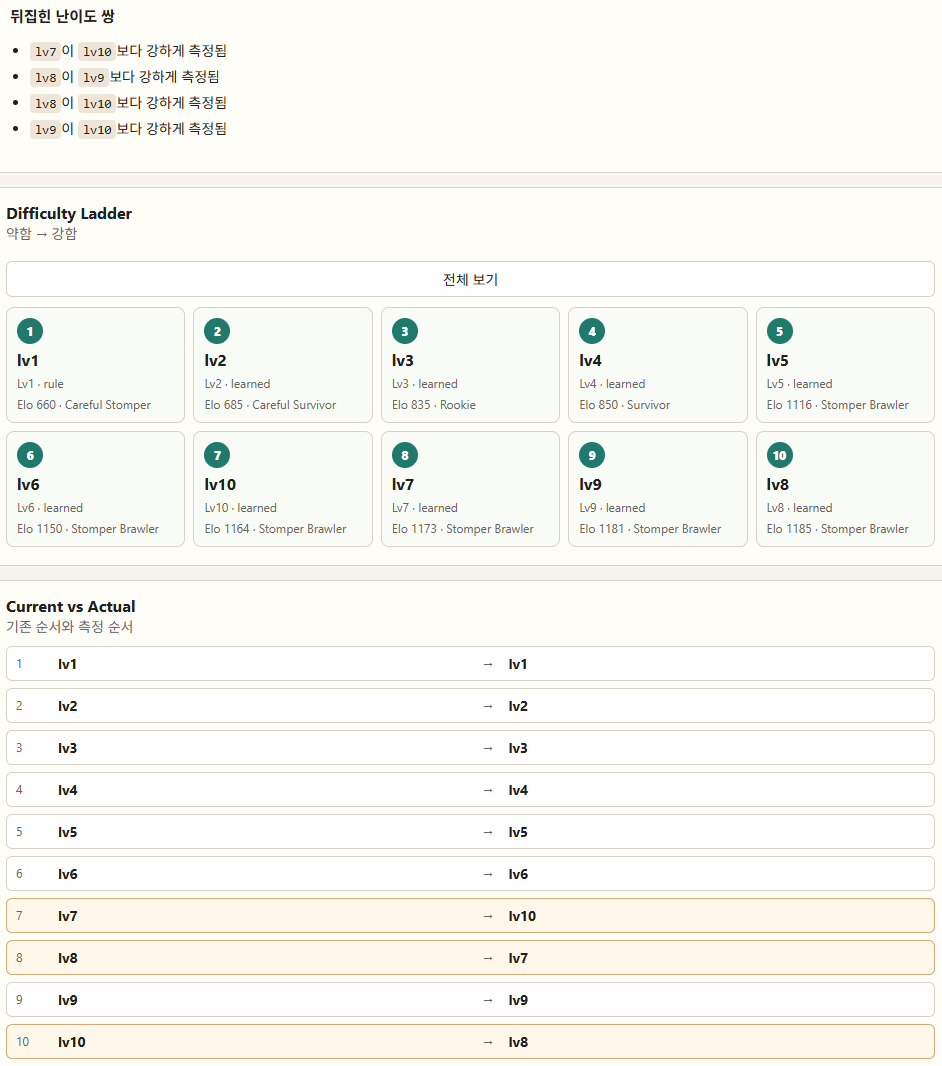Viewport: 942px width, 1066px height.
Task: Select comparison row 5 lv5 → lv5
Action: tap(470, 831)
